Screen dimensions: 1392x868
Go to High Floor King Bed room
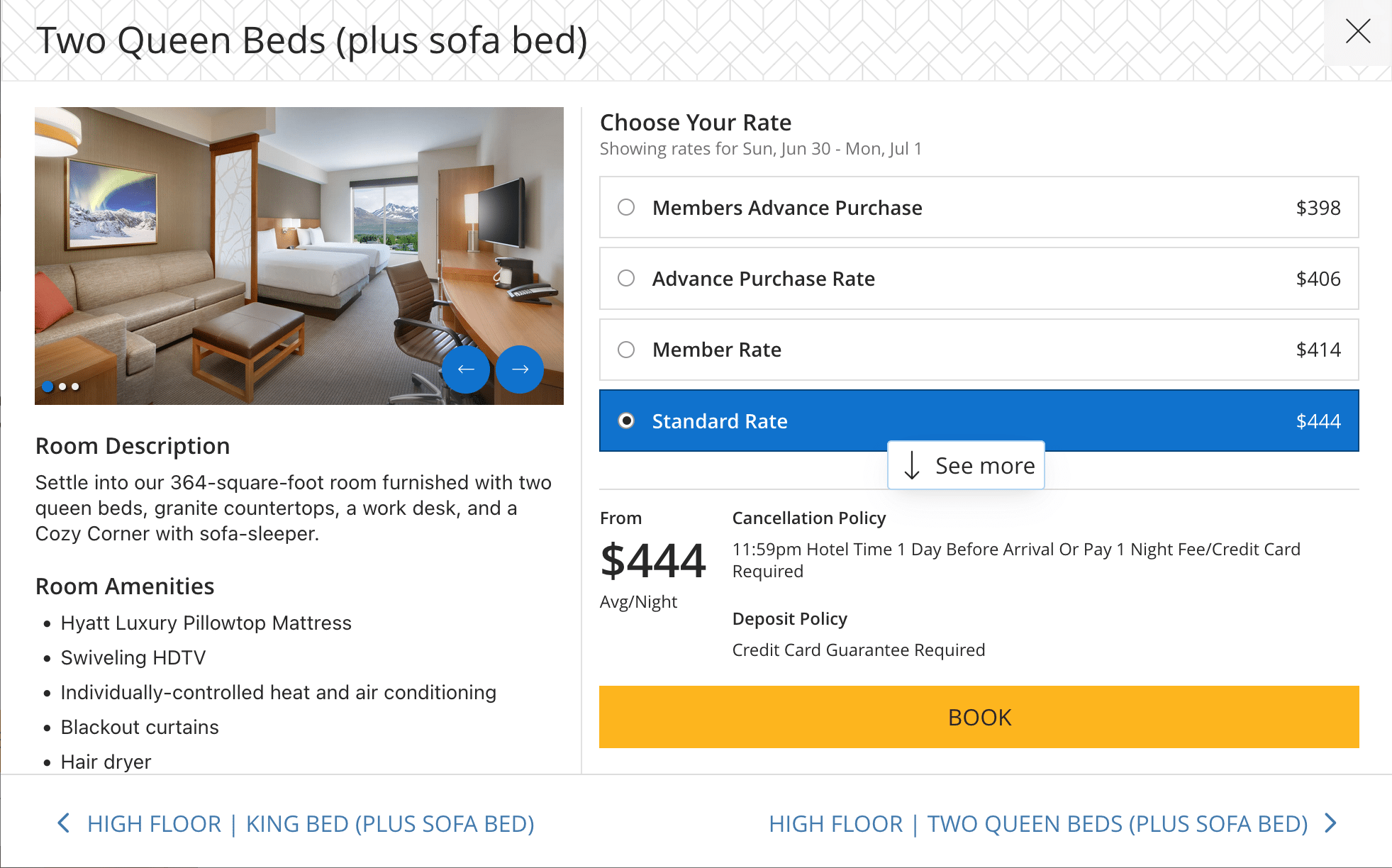click(x=311, y=824)
